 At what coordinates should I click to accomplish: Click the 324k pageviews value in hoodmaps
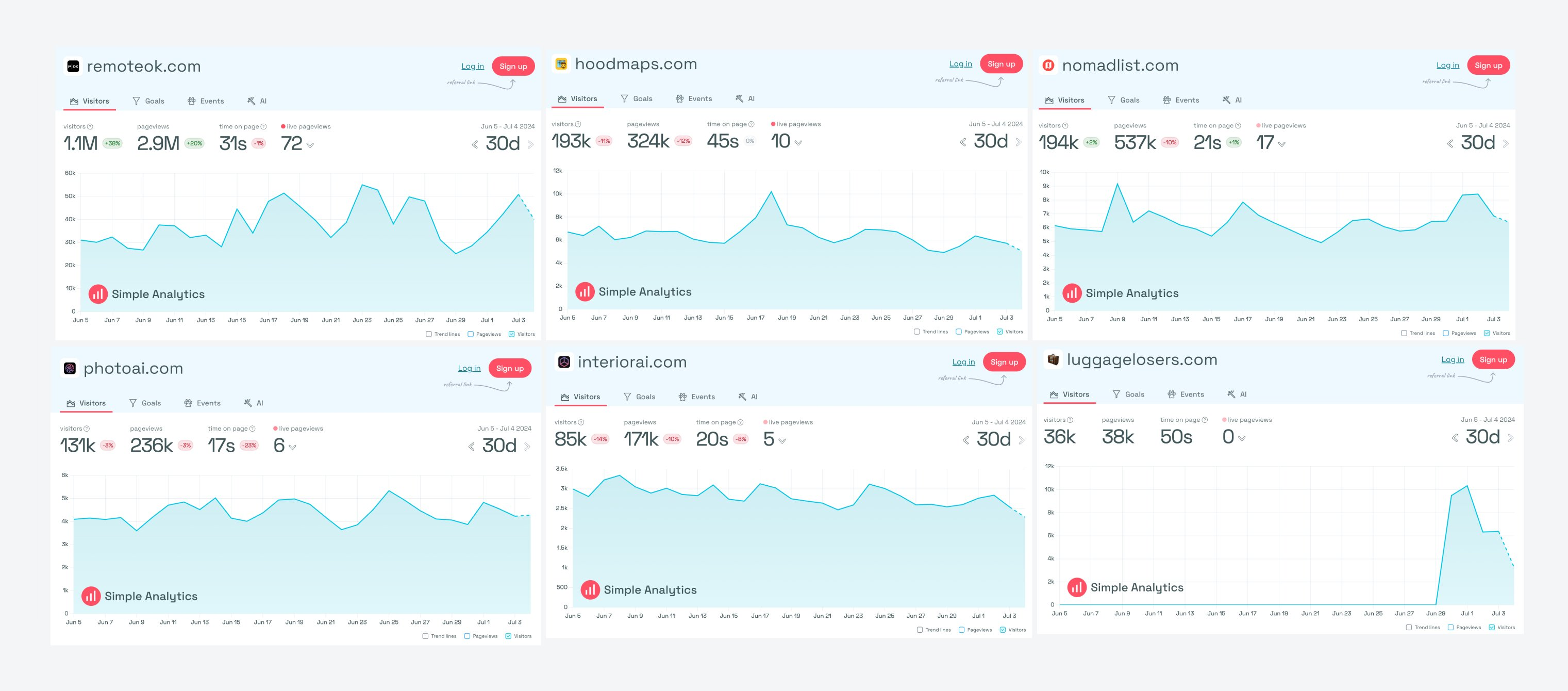coord(648,141)
